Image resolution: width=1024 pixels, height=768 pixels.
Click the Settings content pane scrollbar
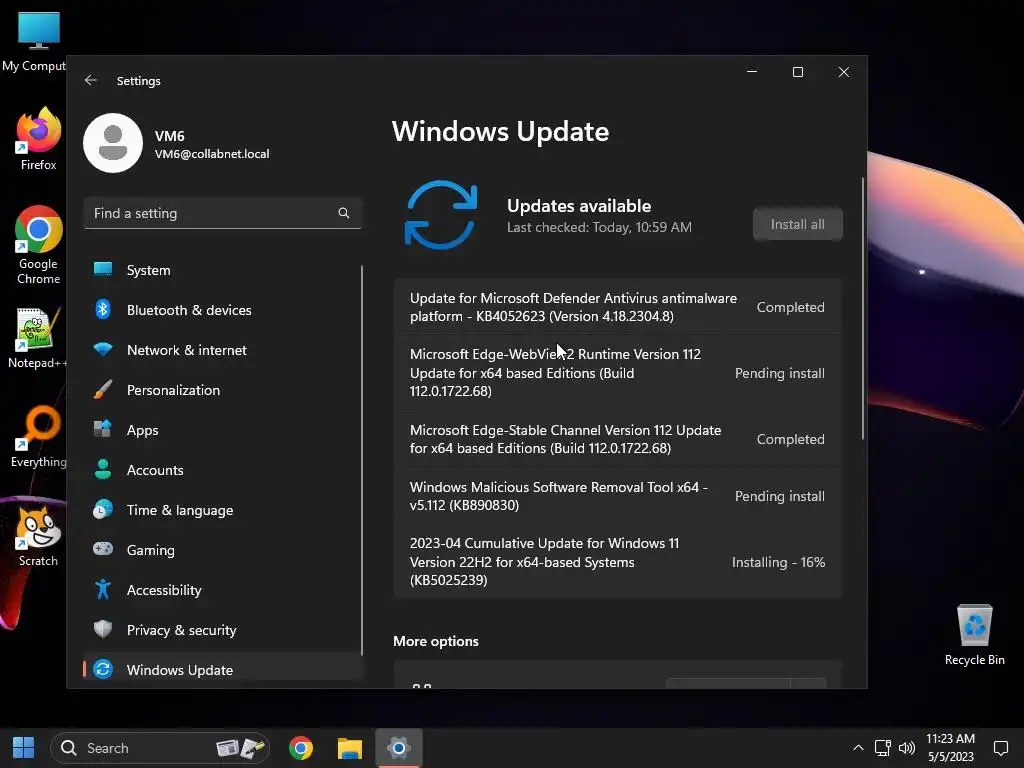863,308
